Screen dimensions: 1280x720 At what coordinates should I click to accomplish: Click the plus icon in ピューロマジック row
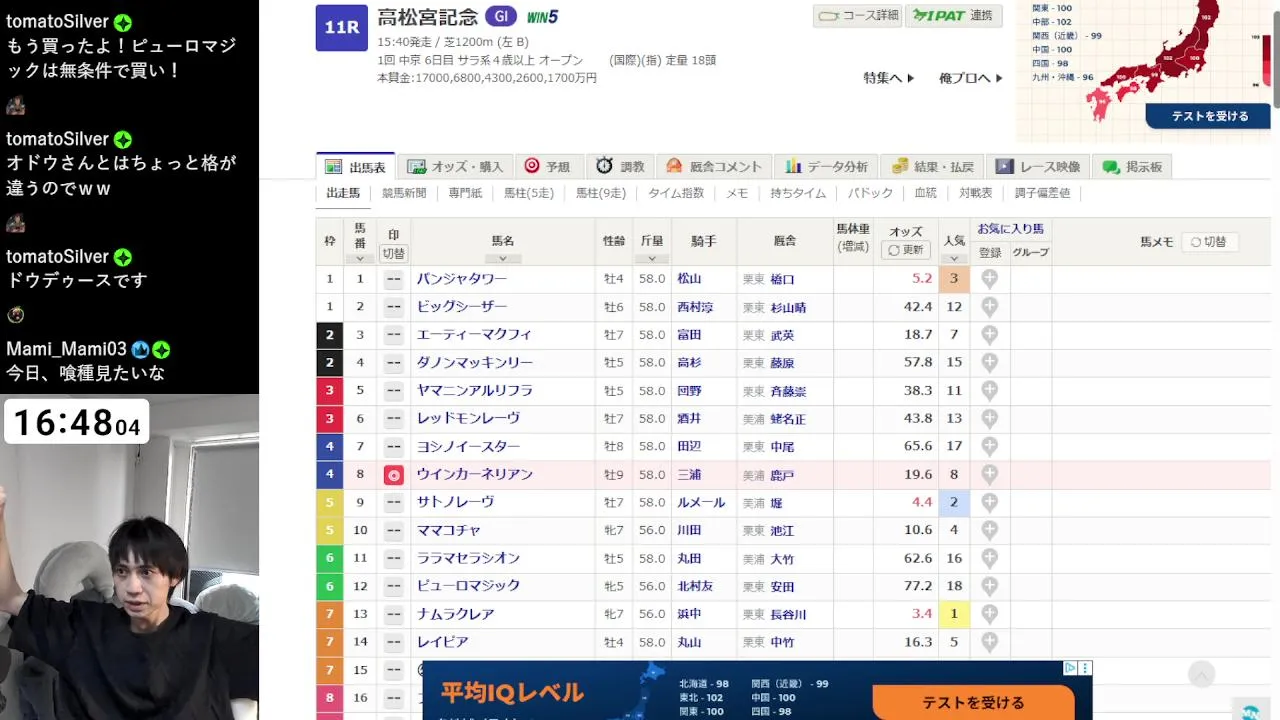coord(989,586)
